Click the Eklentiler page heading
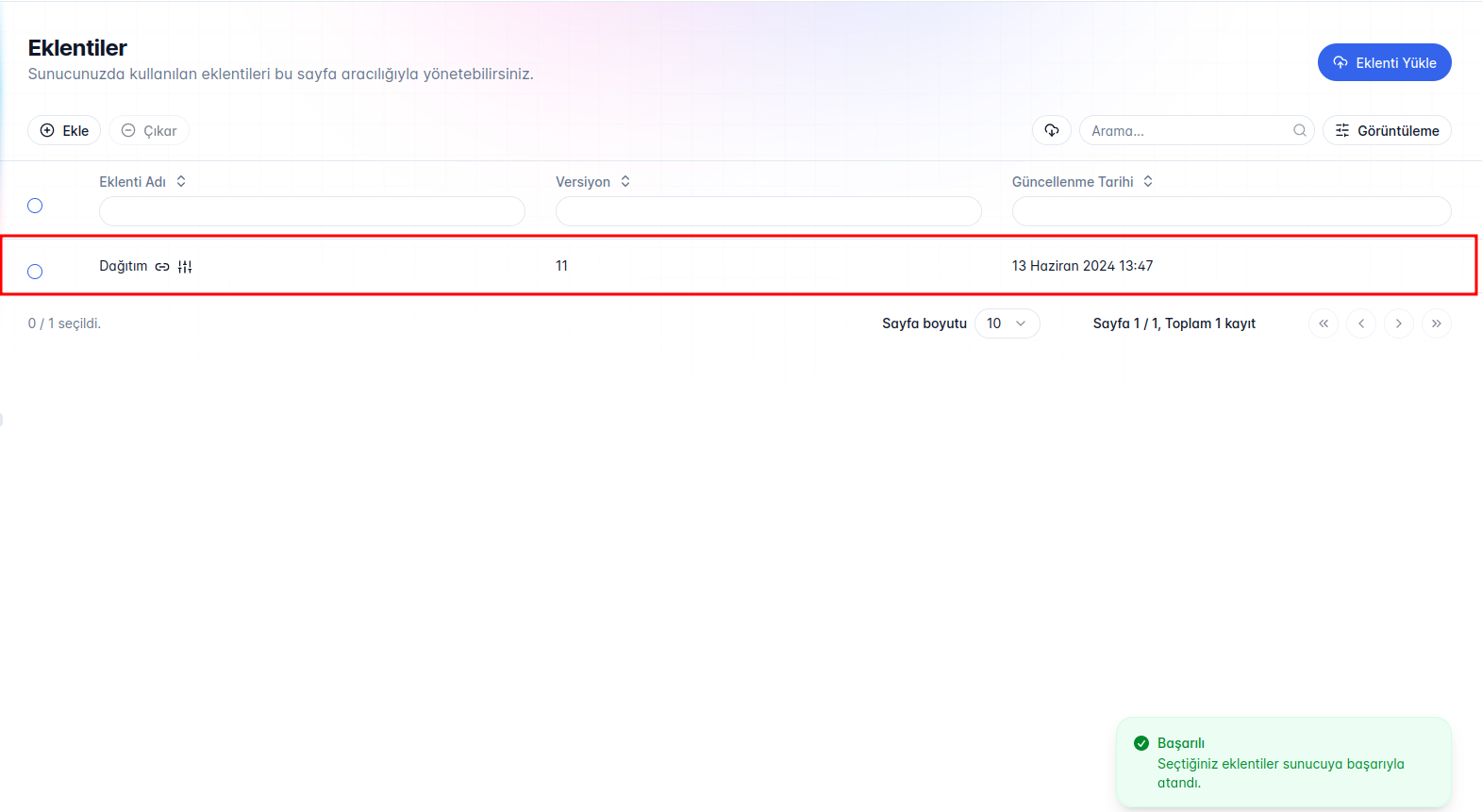The width and height of the screenshot is (1482, 812). click(x=77, y=48)
